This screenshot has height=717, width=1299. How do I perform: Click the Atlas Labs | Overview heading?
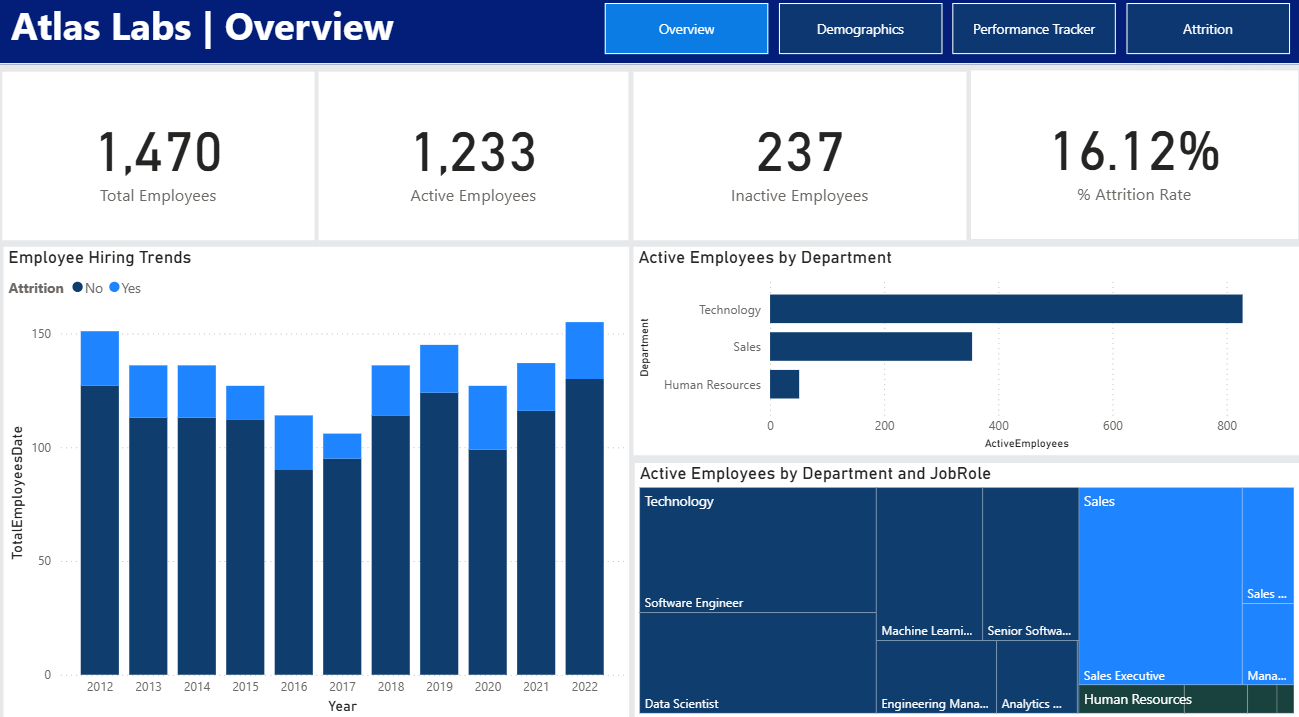click(203, 27)
